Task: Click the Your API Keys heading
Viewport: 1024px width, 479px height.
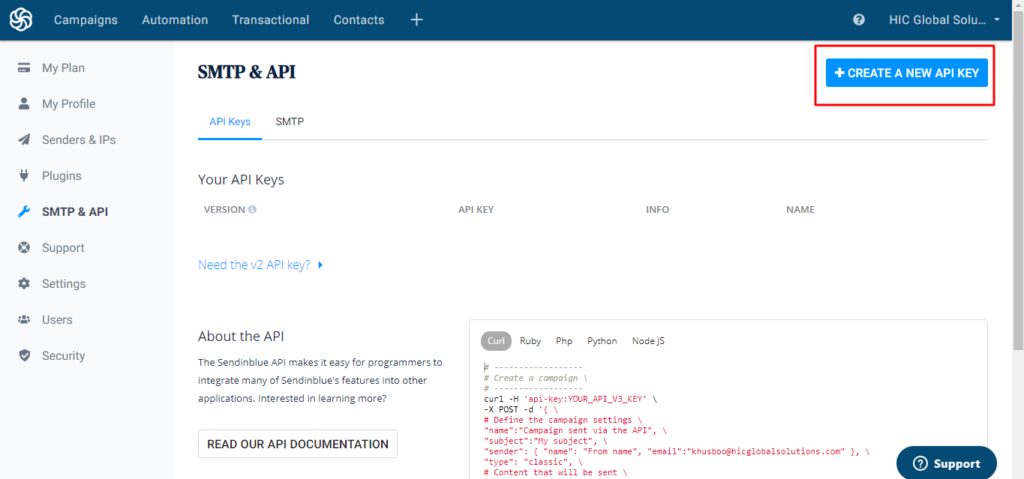Action: click(x=241, y=180)
